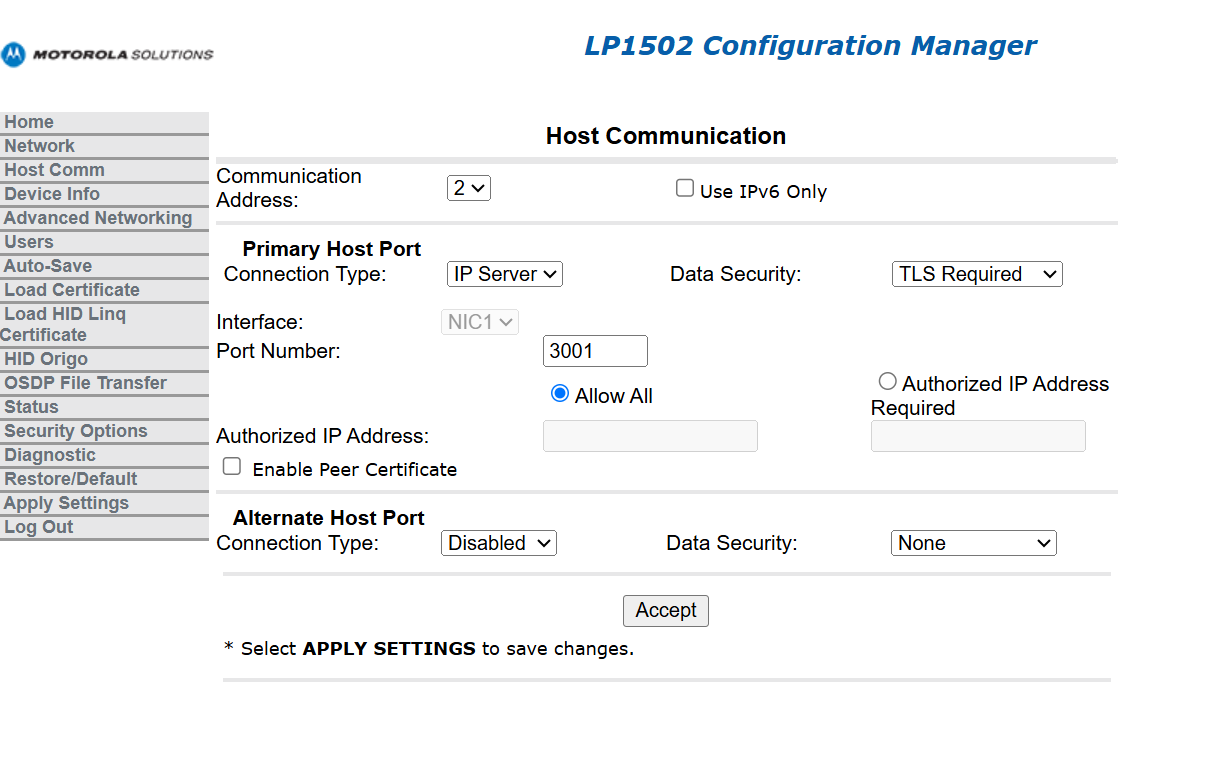Click Apply Settings in sidebar
This screenshot has width=1207, height=764.
coord(66,503)
